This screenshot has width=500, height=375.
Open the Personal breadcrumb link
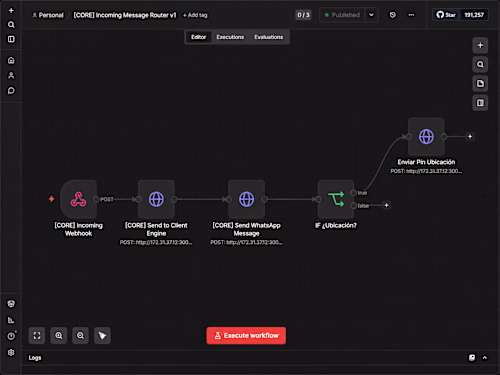[x=48, y=15]
